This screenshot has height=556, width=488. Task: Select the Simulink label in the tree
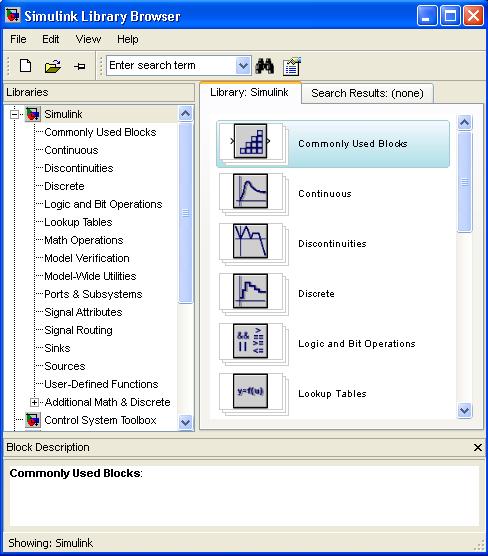click(x=63, y=114)
